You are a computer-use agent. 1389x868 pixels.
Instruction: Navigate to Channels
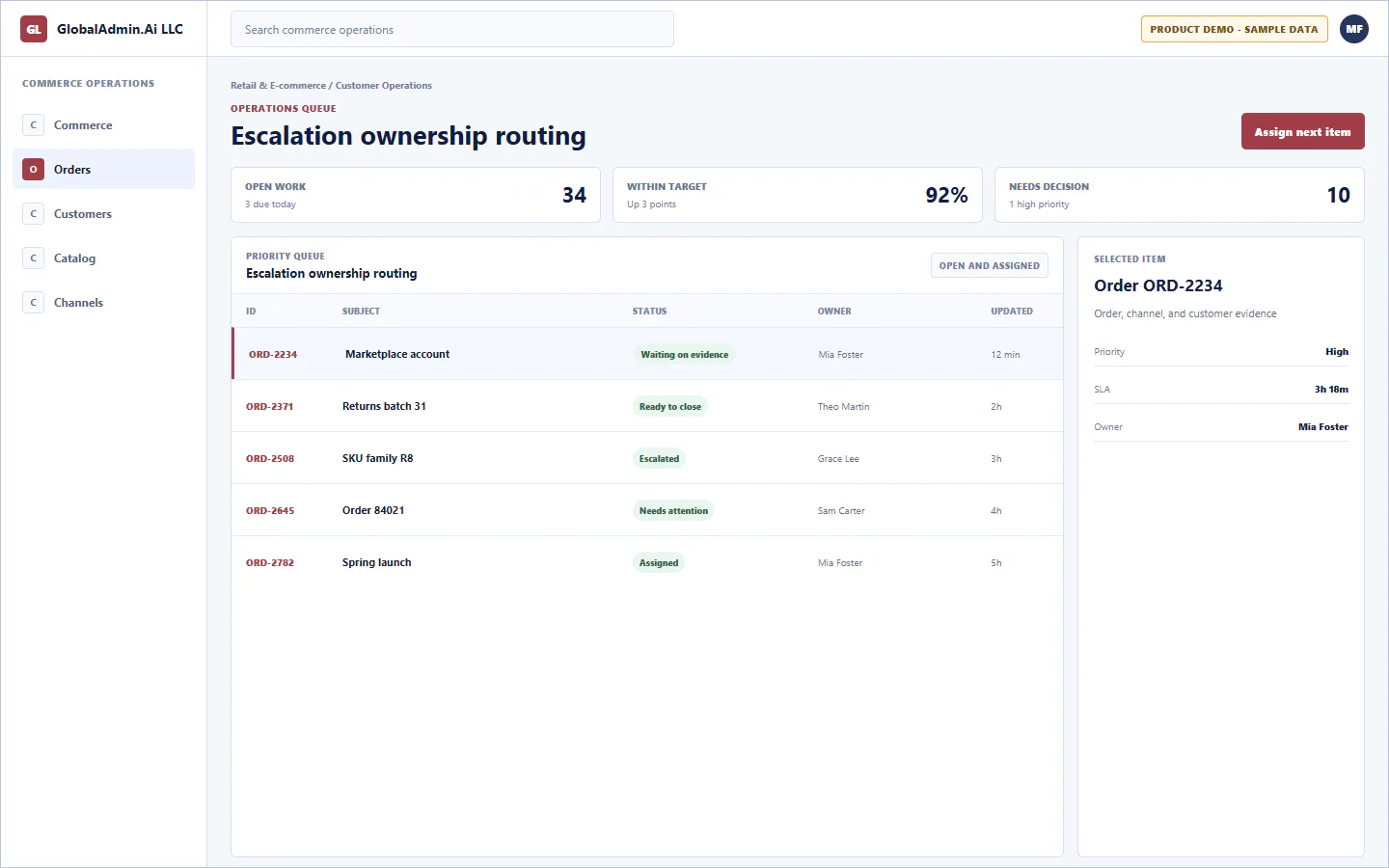pos(103,303)
